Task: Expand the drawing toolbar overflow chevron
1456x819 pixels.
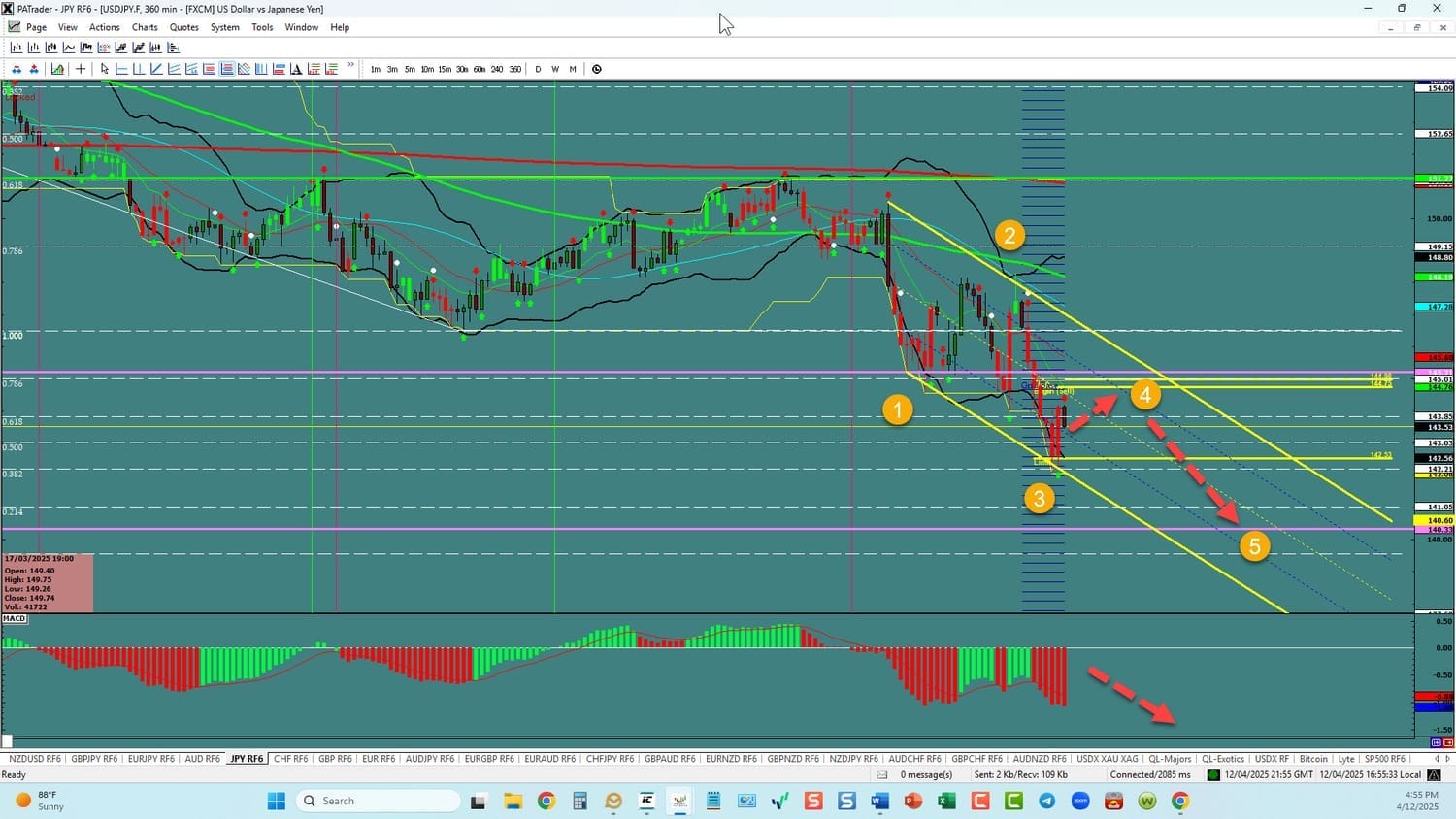Action: click(350, 67)
